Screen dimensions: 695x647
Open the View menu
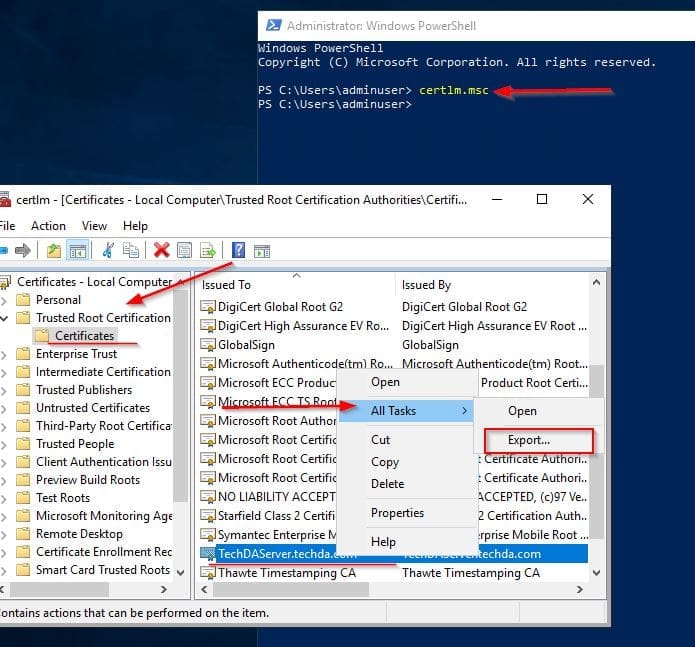click(x=94, y=226)
